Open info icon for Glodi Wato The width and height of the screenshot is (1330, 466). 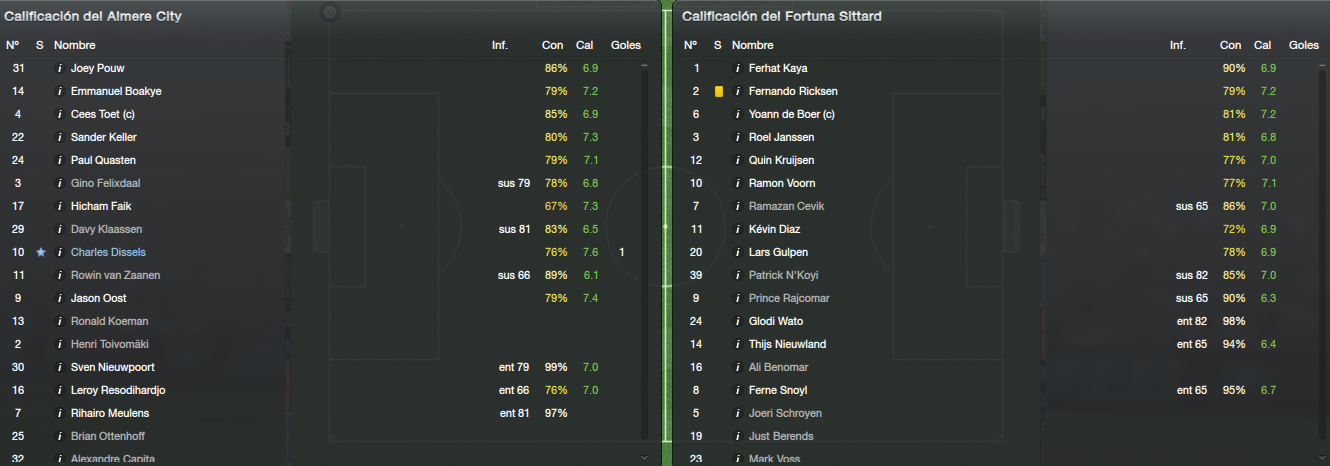pyautogui.click(x=737, y=321)
